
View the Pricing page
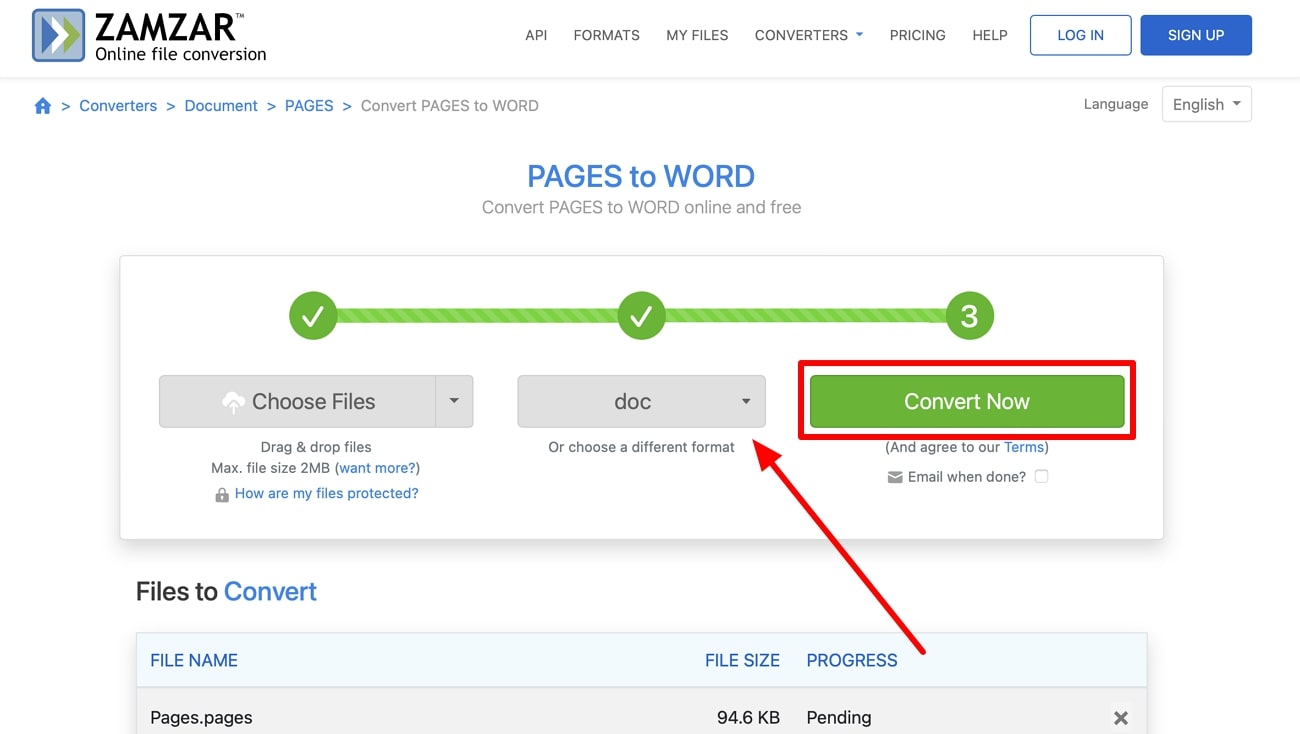pos(917,35)
